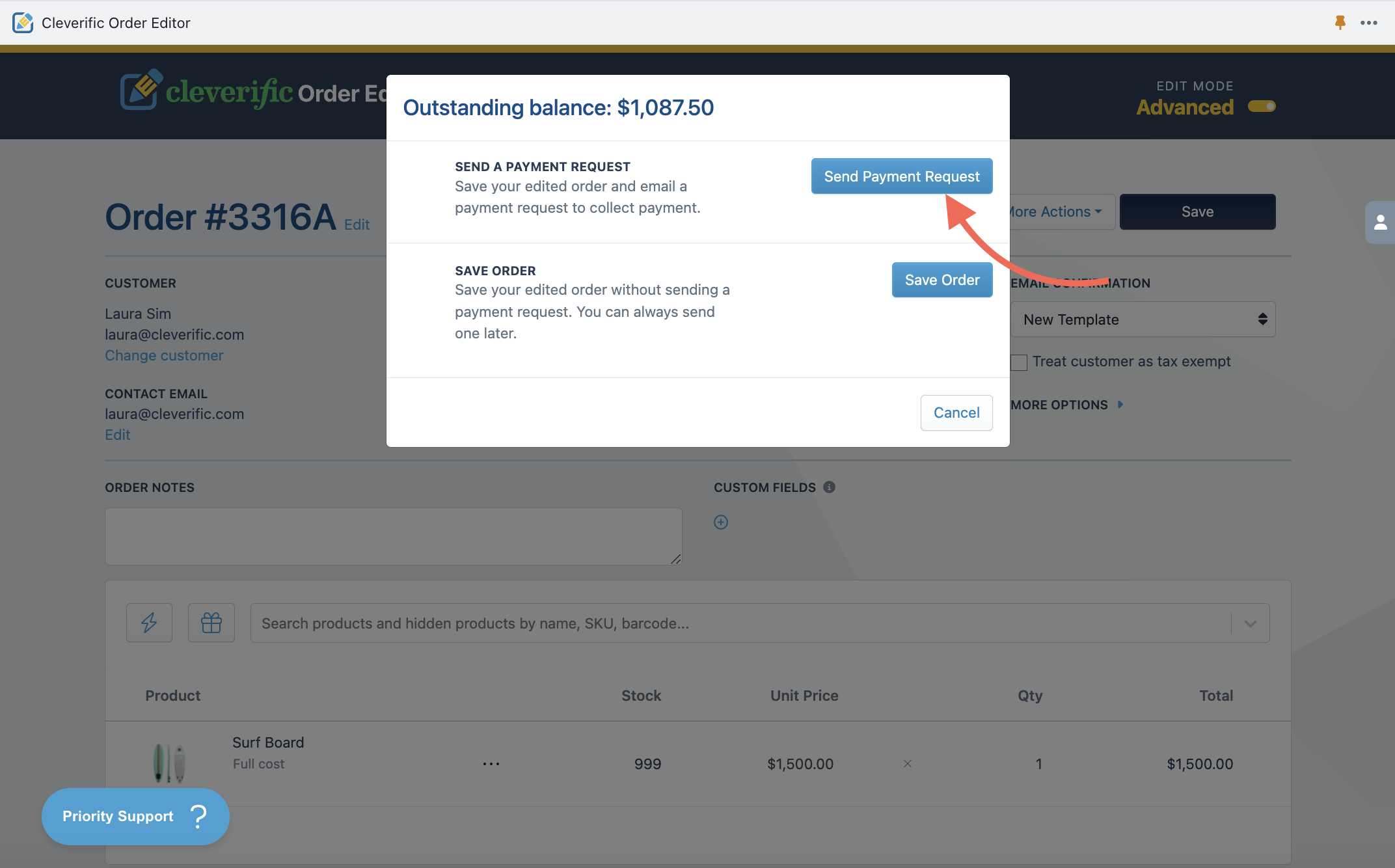Click the Save Order button
The image size is (1395, 868).
pyautogui.click(x=941, y=280)
